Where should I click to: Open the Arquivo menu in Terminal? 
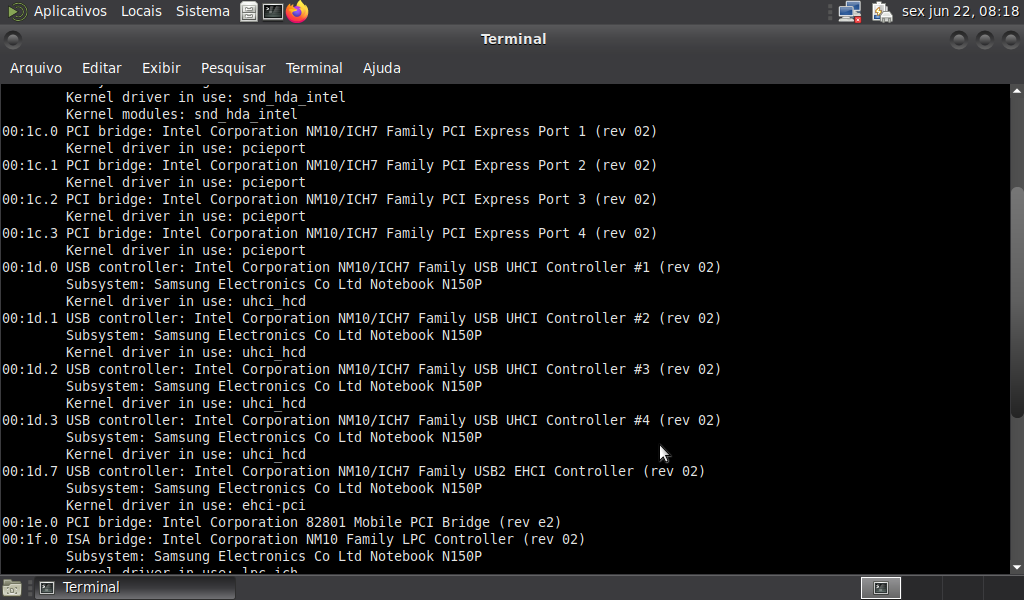pos(36,68)
